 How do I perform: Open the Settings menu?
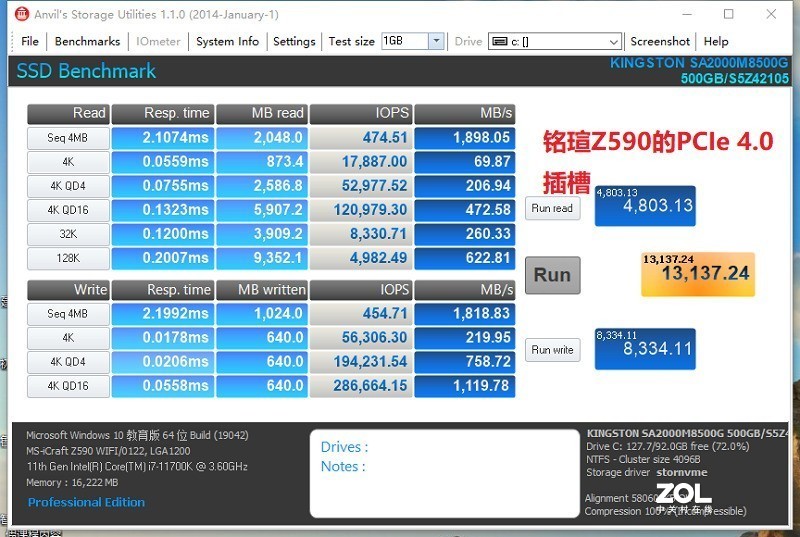pos(294,41)
